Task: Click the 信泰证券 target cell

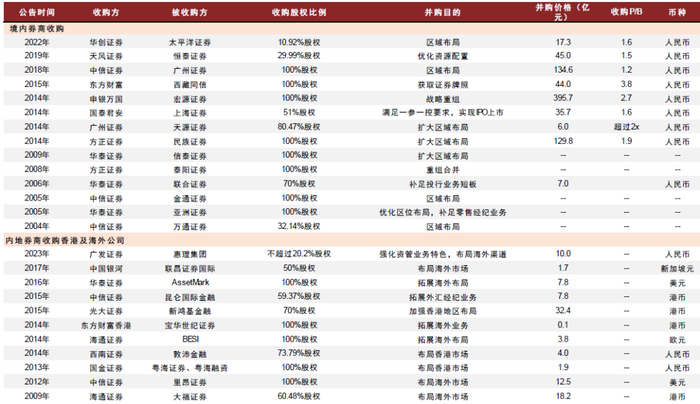Action: [190, 156]
